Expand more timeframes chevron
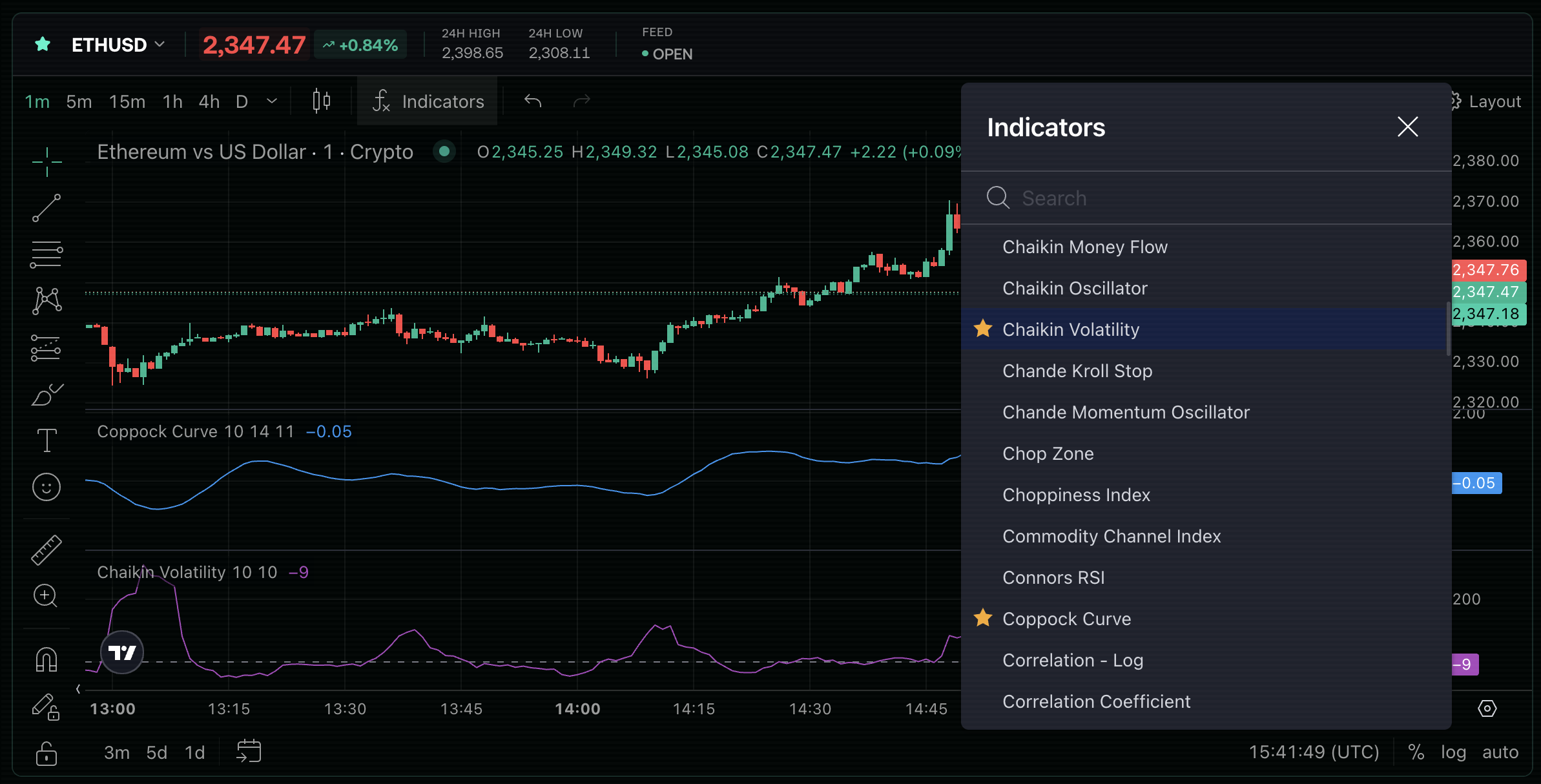Image resolution: width=1541 pixels, height=784 pixels. [x=272, y=101]
